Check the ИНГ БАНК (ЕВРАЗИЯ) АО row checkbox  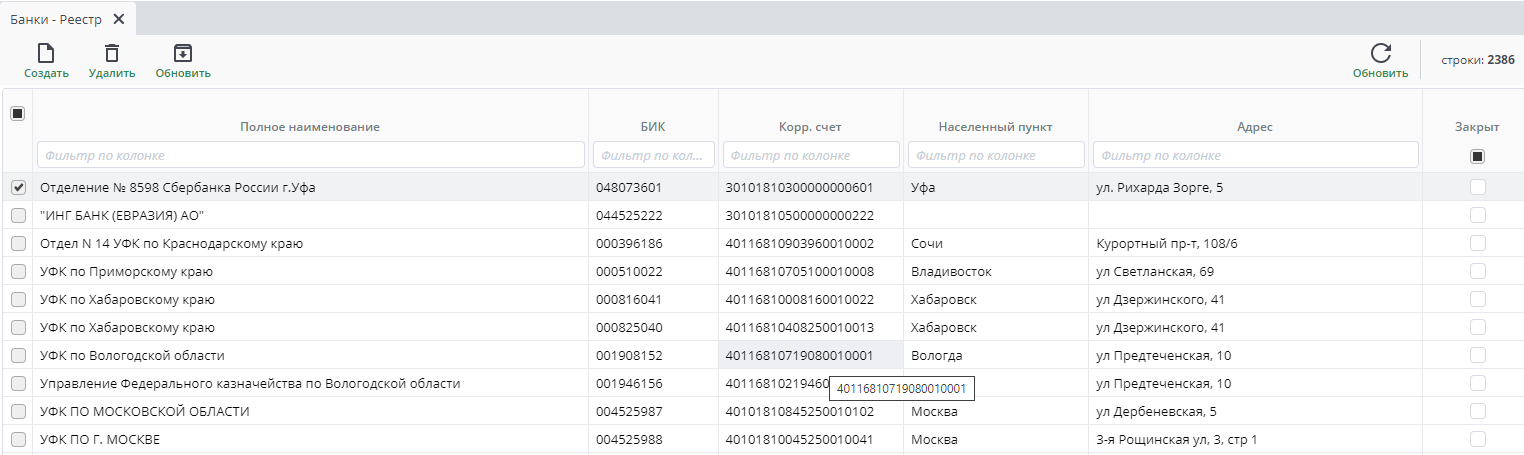point(18,215)
